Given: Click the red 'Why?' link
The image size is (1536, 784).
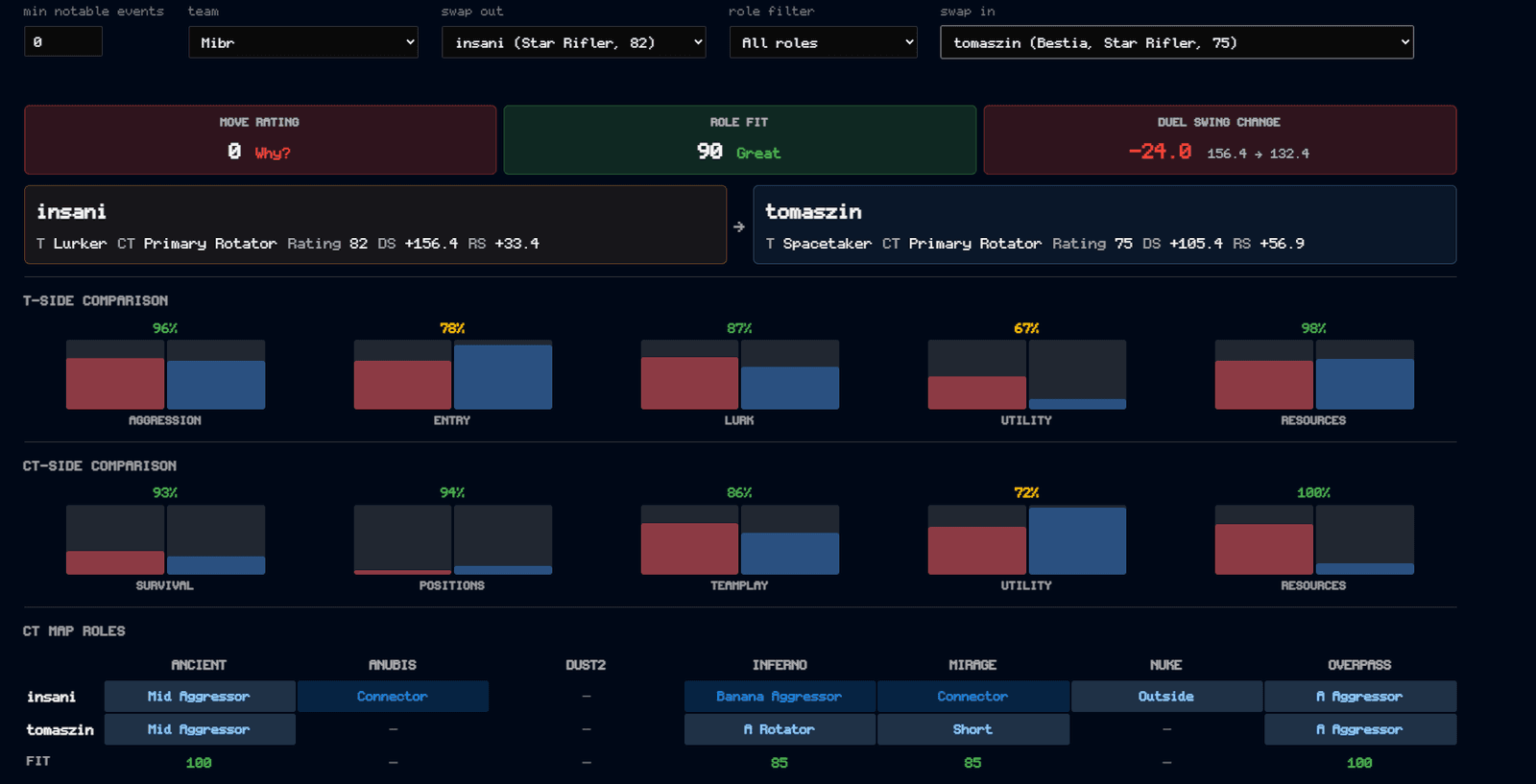Looking at the screenshot, I should tap(273, 153).
